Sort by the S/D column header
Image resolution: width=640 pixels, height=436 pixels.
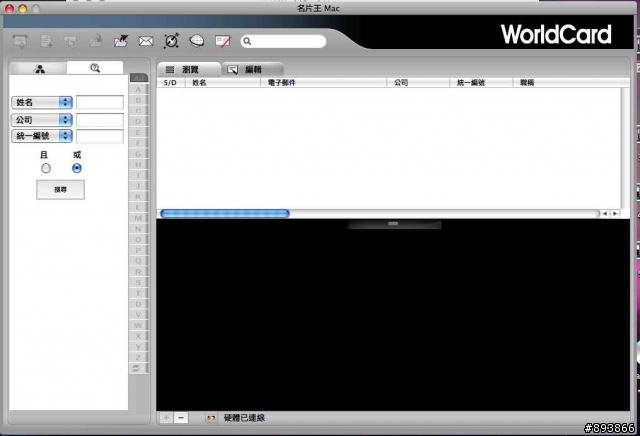pos(171,82)
